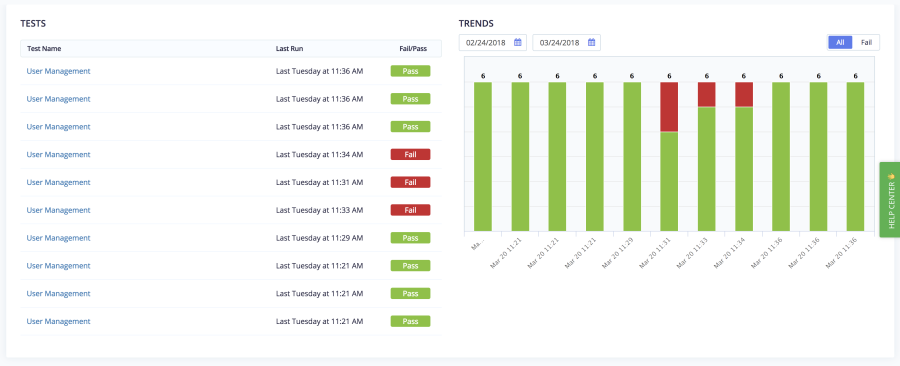Click the last Mar 20 11:36 chart bar

855,157
